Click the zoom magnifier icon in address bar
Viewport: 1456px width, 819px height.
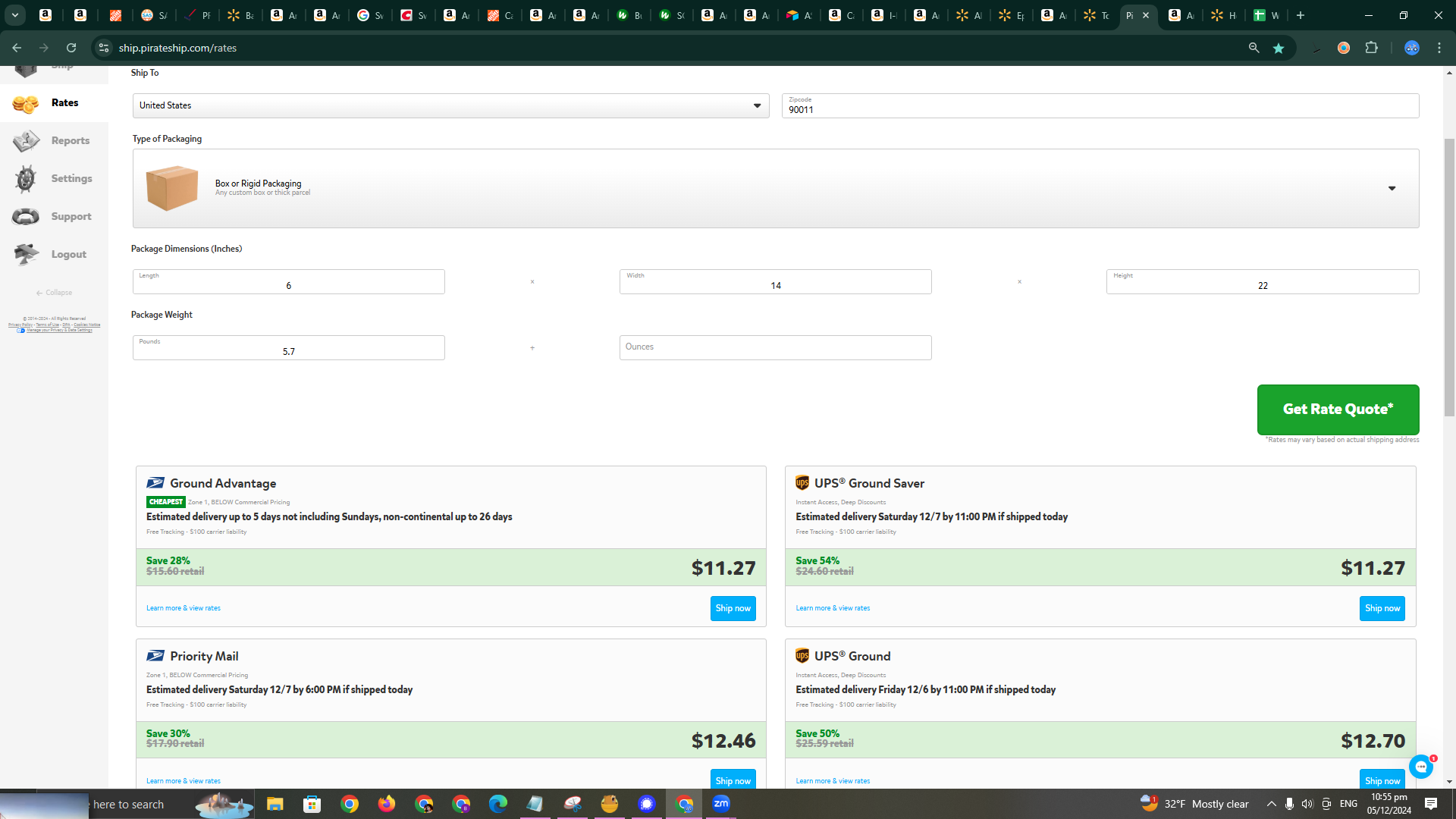tap(1254, 48)
